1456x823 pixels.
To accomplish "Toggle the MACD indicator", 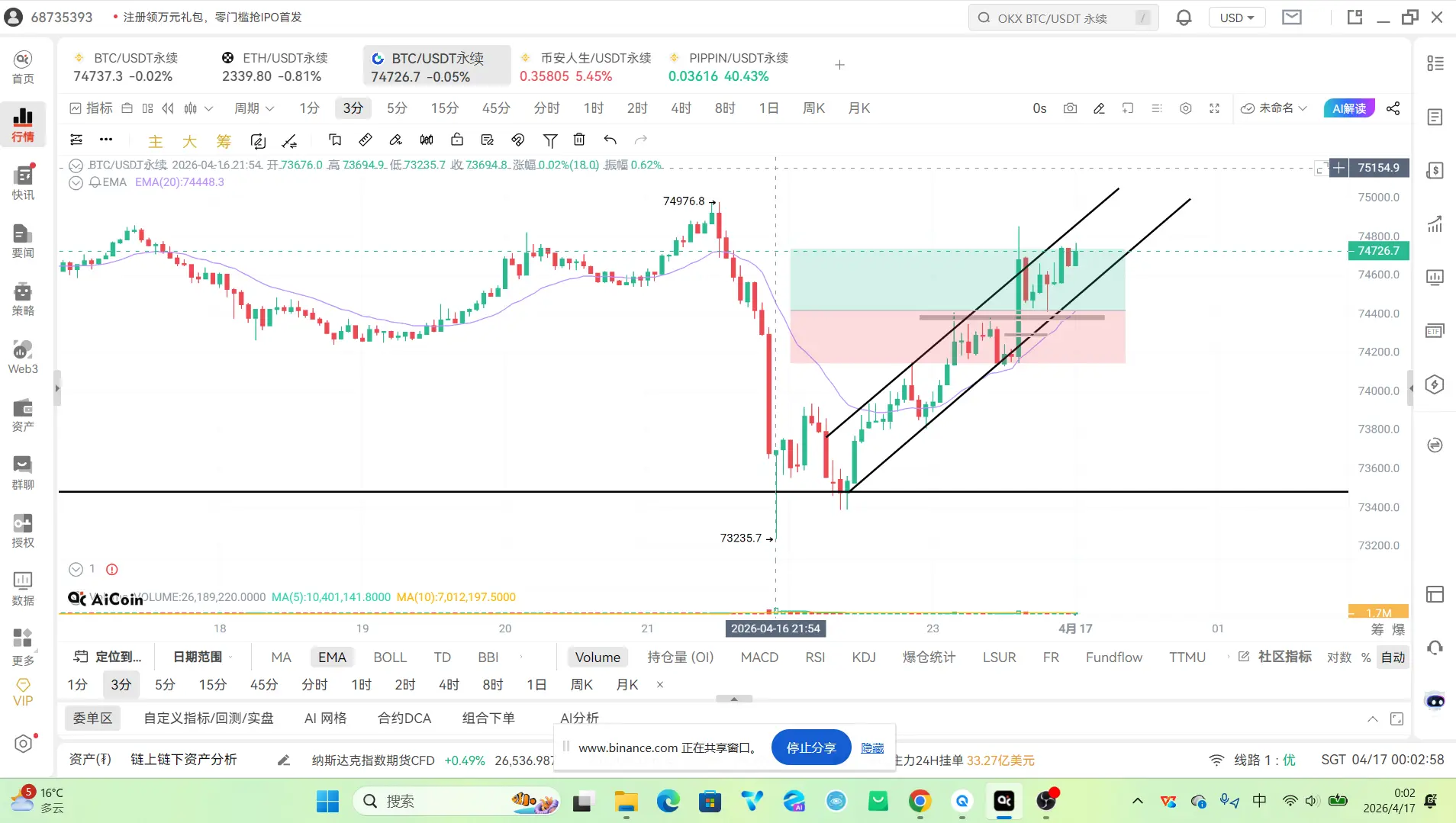I will pyautogui.click(x=759, y=657).
